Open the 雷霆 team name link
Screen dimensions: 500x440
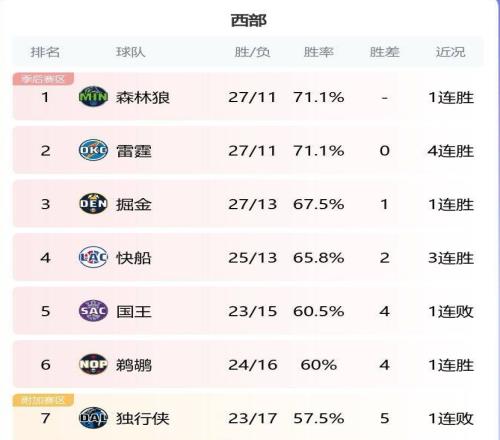pos(134,151)
